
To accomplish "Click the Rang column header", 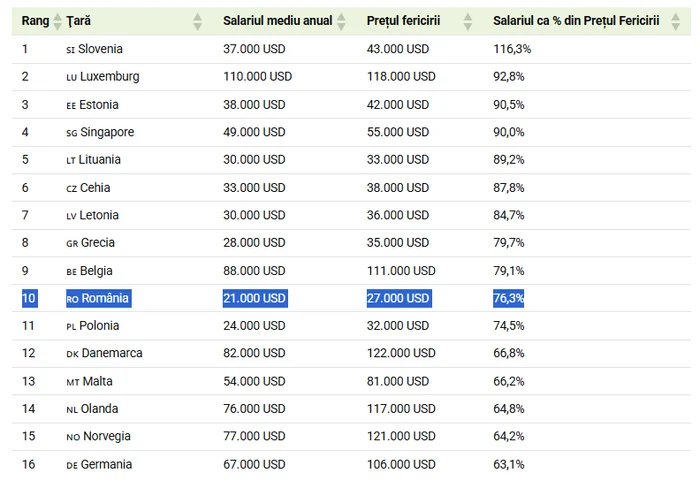I will [35, 21].
